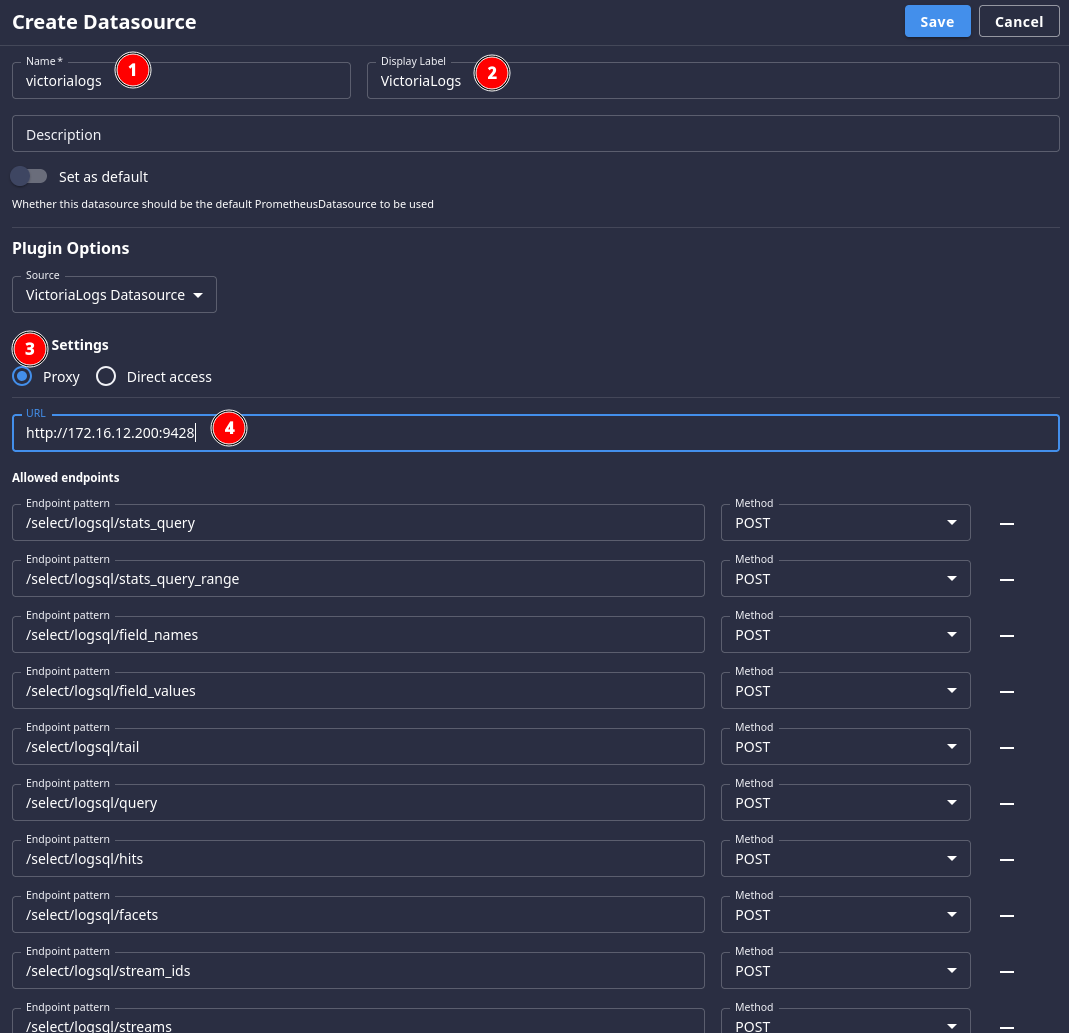Select the Proxy radio option
The height and width of the screenshot is (1033, 1069).
click(x=22, y=376)
